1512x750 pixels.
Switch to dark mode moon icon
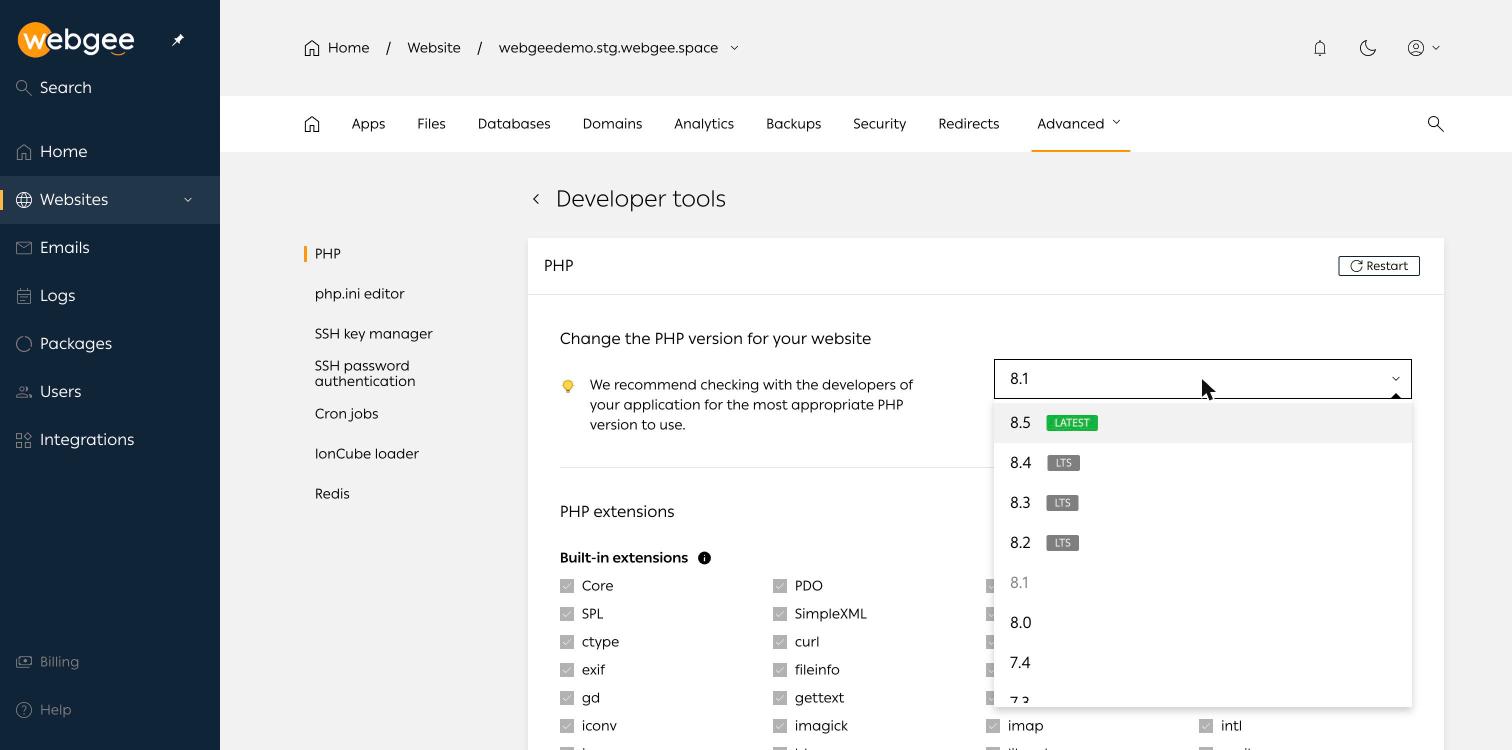1368,48
